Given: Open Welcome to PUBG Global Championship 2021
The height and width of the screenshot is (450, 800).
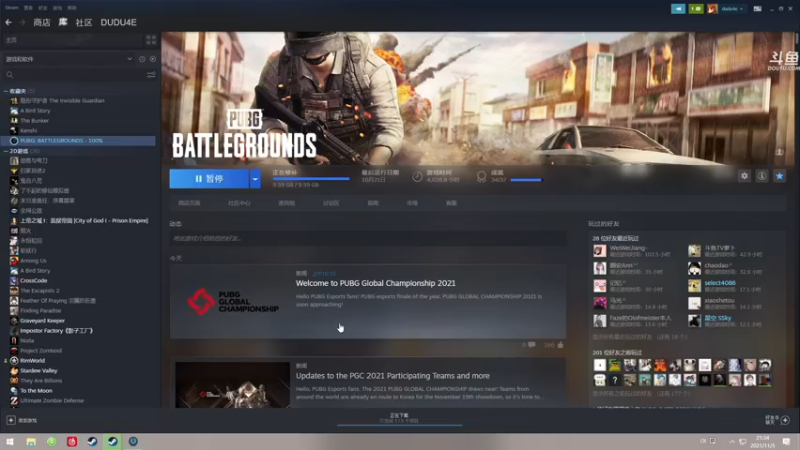Looking at the screenshot, I should click(x=376, y=283).
